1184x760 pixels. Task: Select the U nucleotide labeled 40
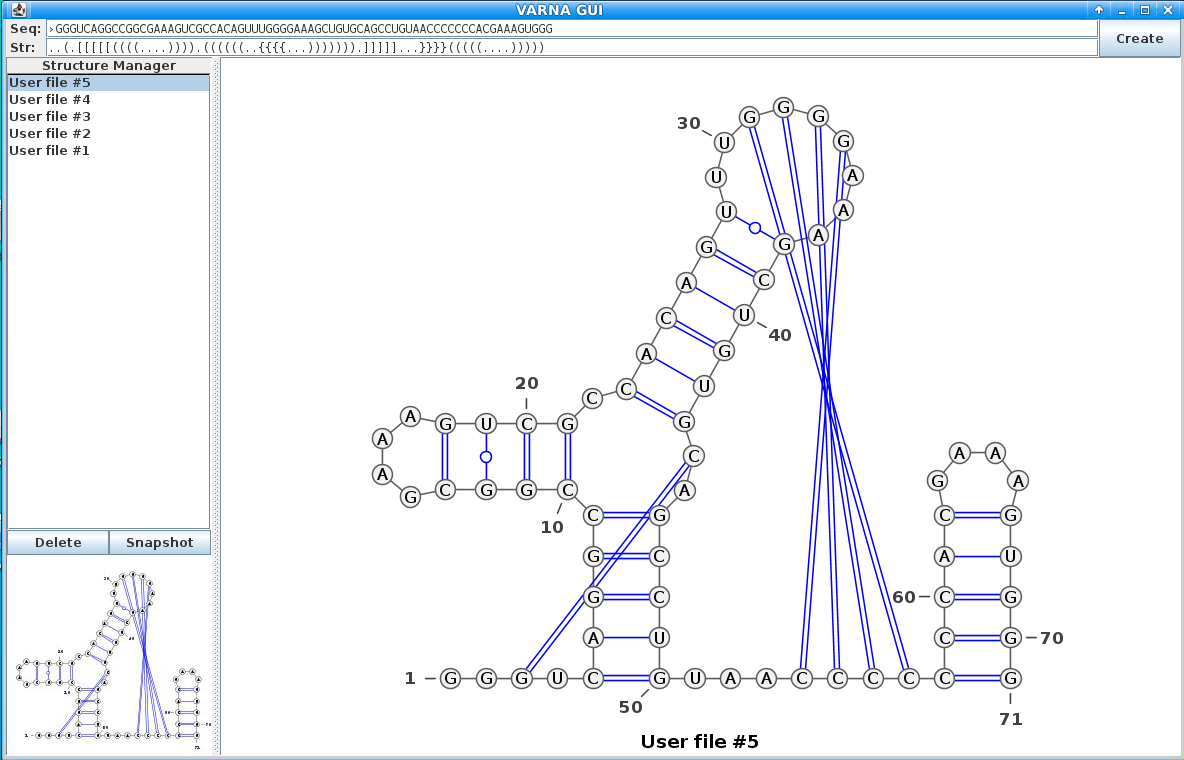744,316
